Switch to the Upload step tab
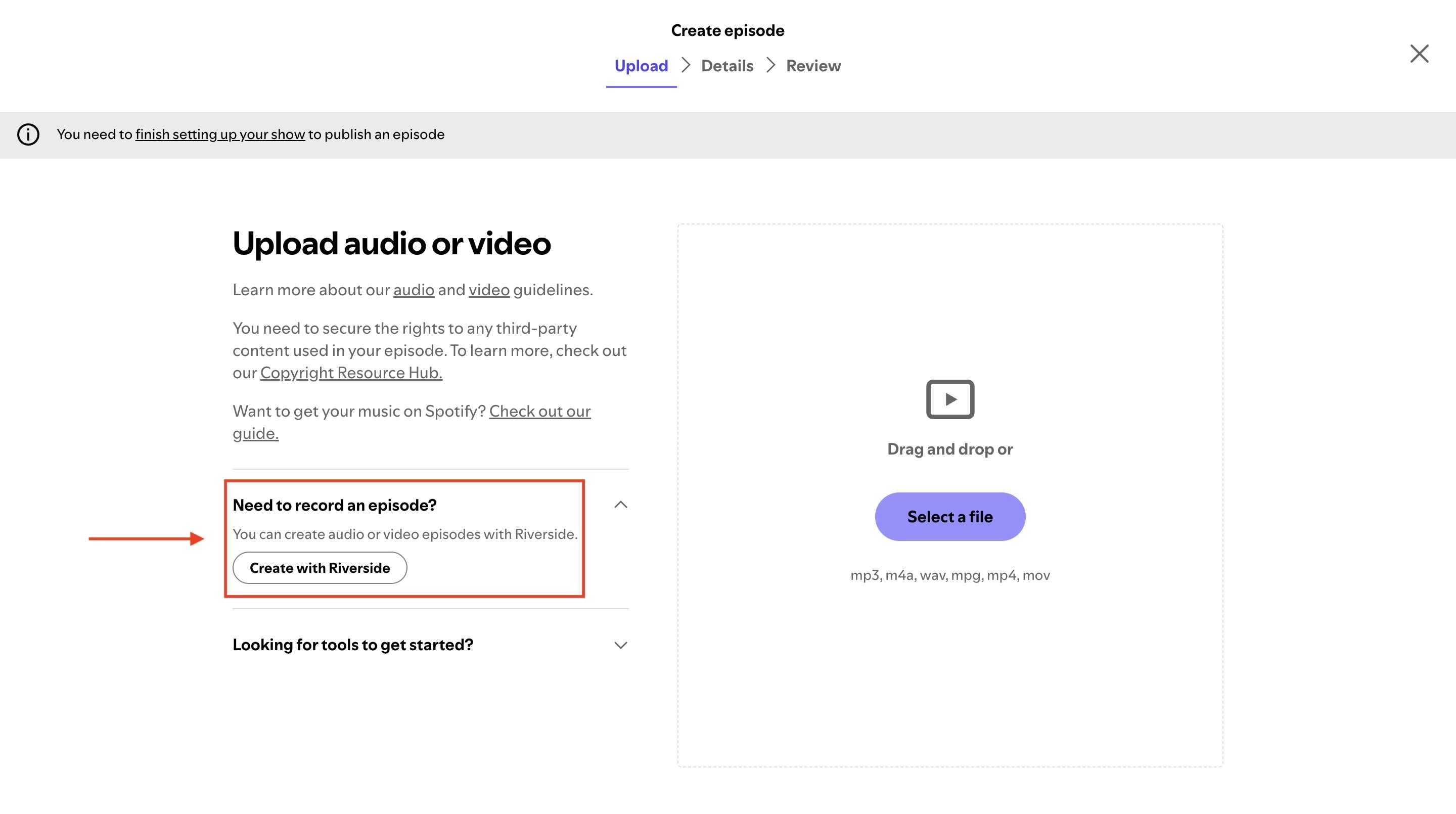The image size is (1456, 814). (641, 66)
